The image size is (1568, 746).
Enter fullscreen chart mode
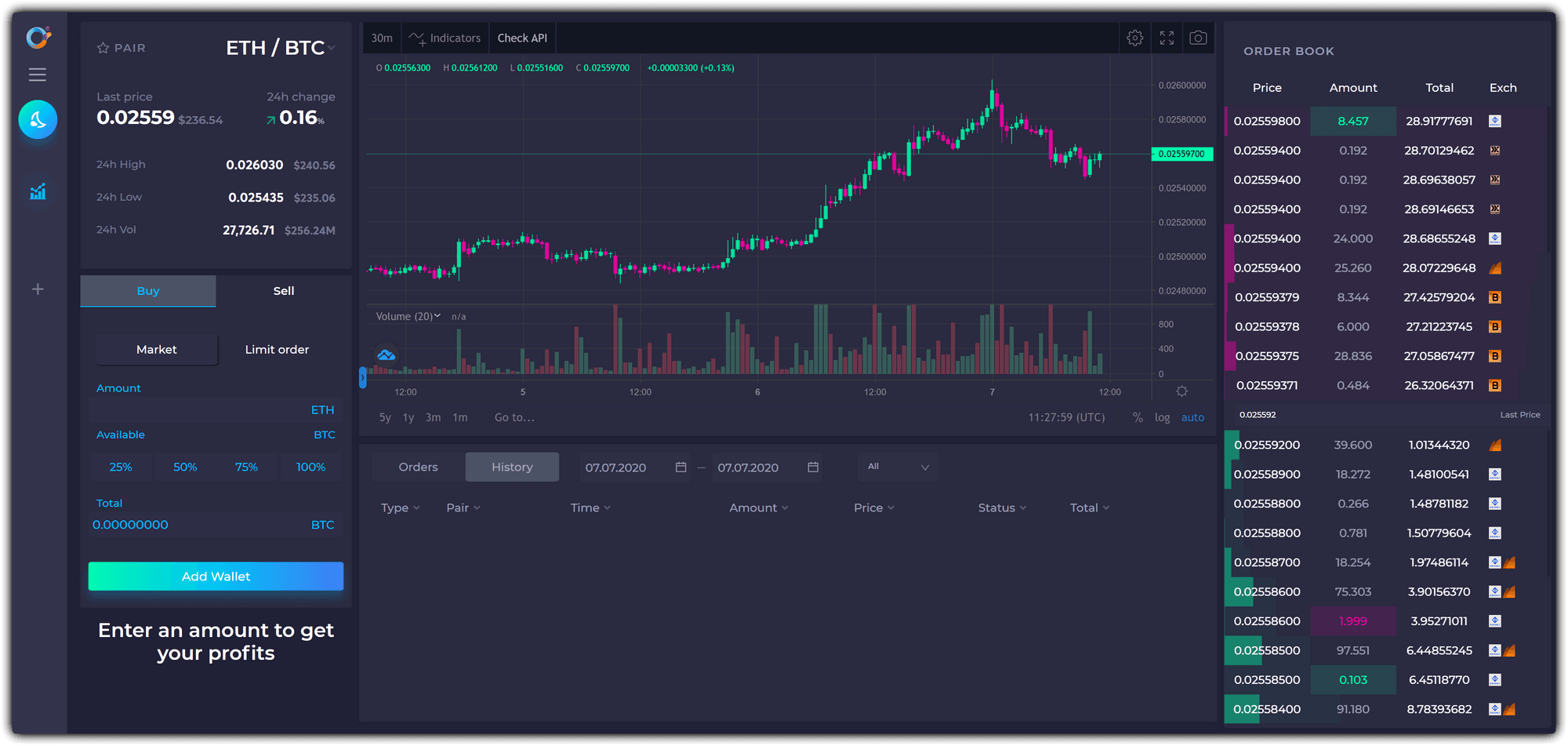(x=1167, y=38)
